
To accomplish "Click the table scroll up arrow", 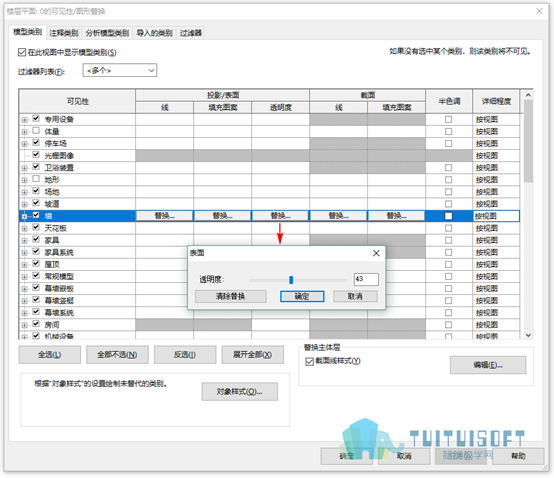I will (x=528, y=95).
